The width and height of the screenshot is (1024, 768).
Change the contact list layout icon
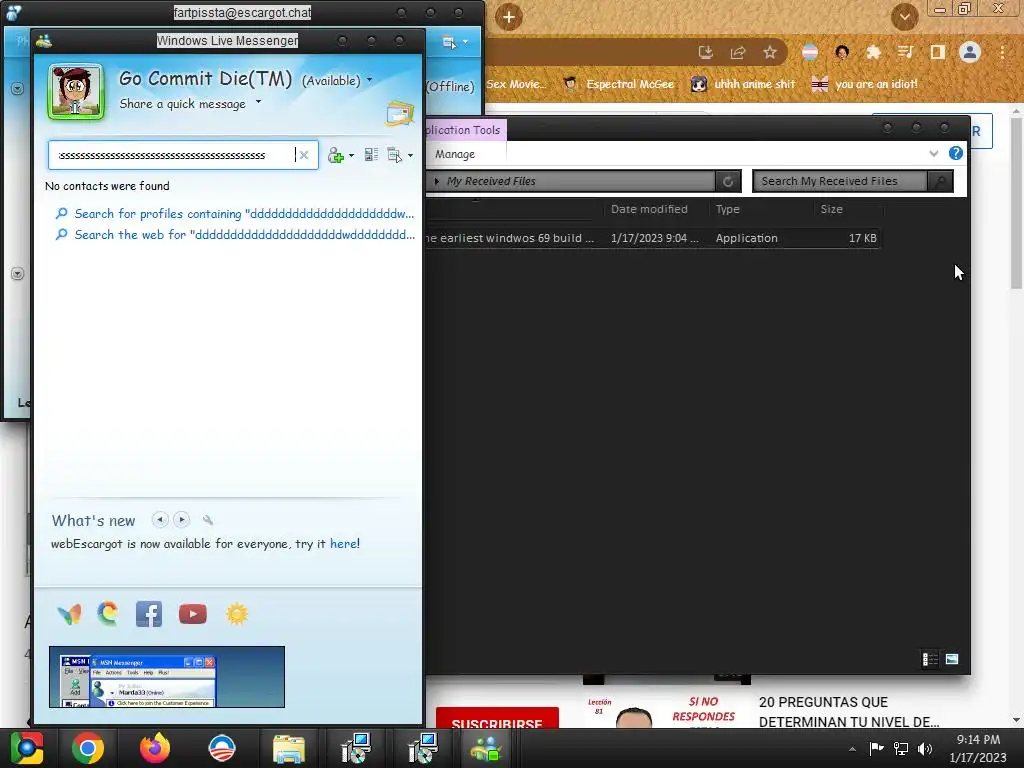[372, 155]
